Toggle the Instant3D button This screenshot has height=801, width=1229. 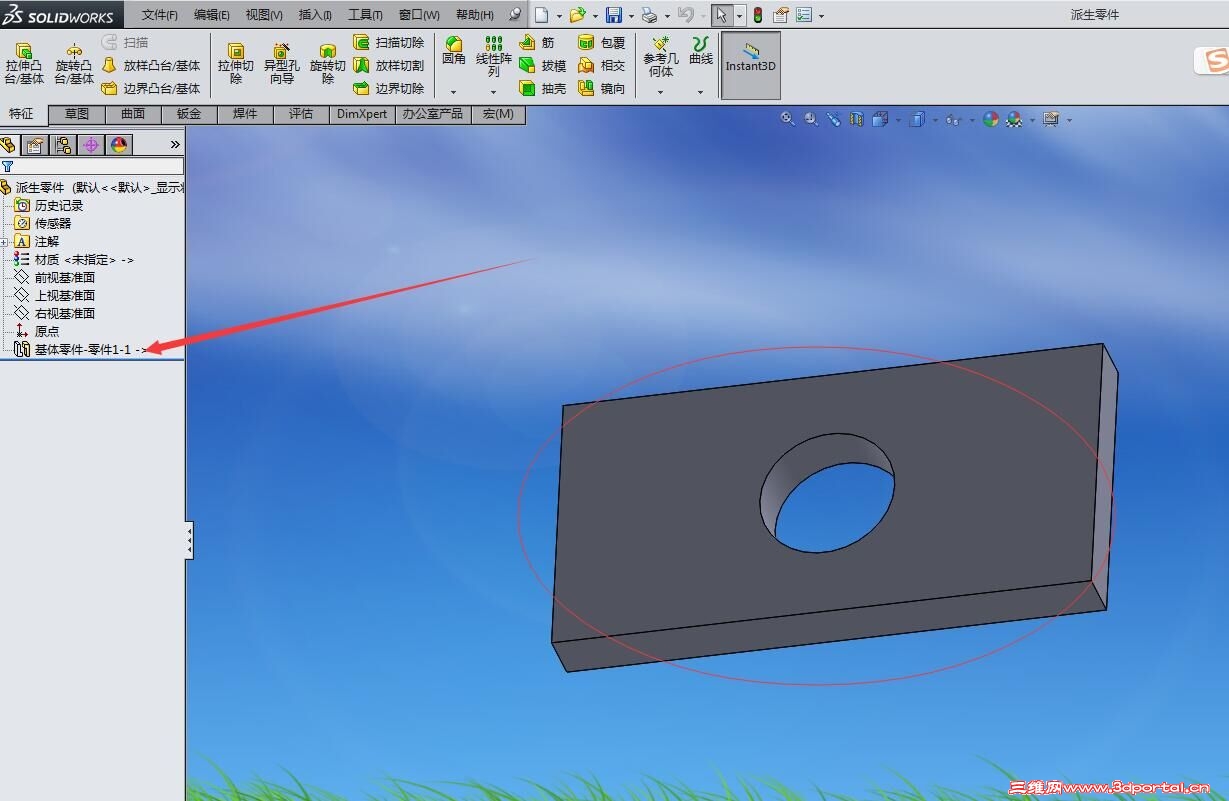click(x=751, y=65)
